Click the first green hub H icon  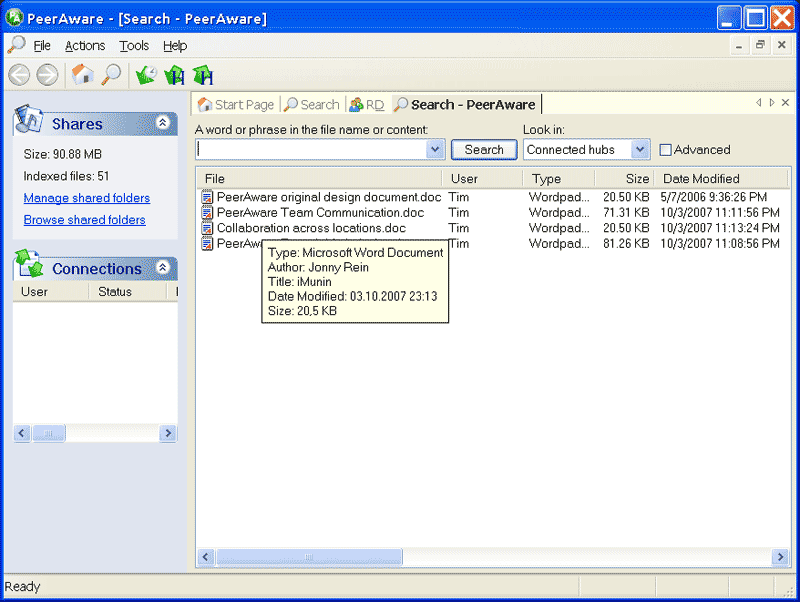point(175,75)
